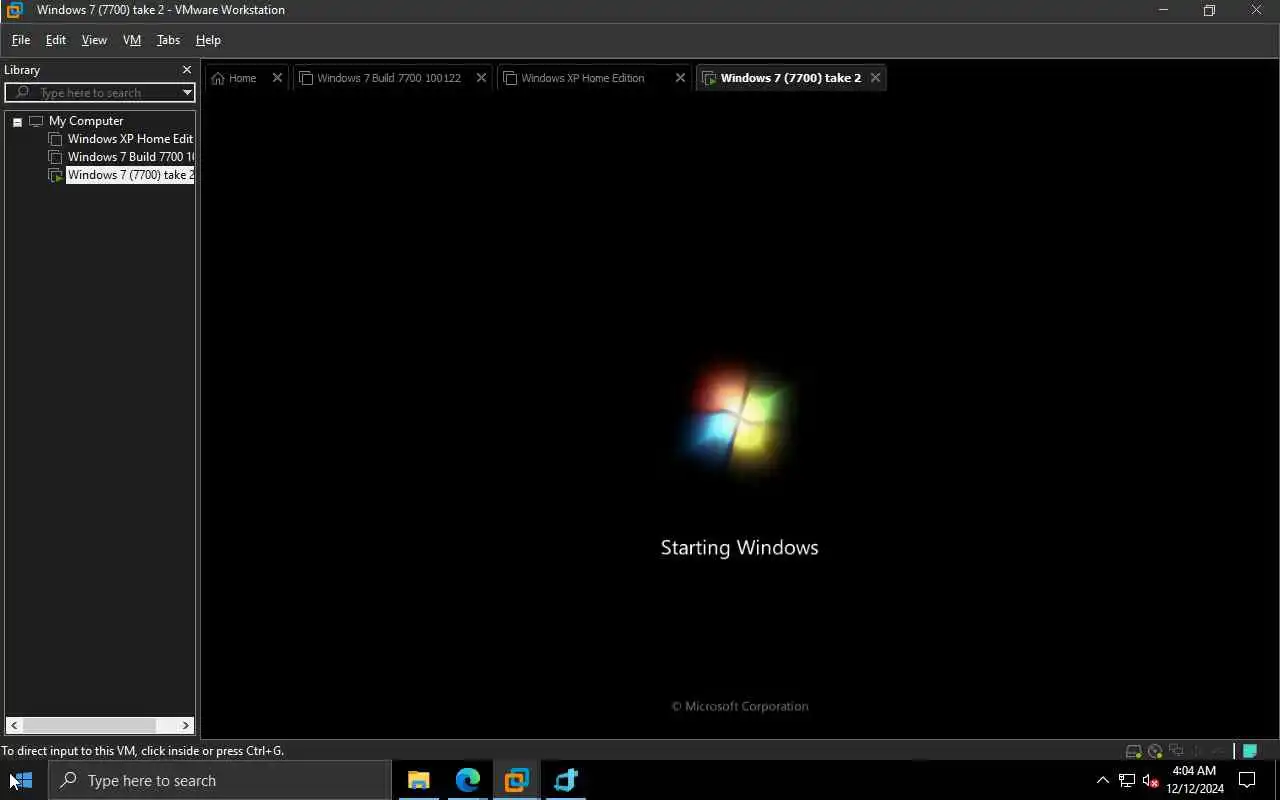Select Windows 7 Build 7700 in Library tree

[130, 157]
